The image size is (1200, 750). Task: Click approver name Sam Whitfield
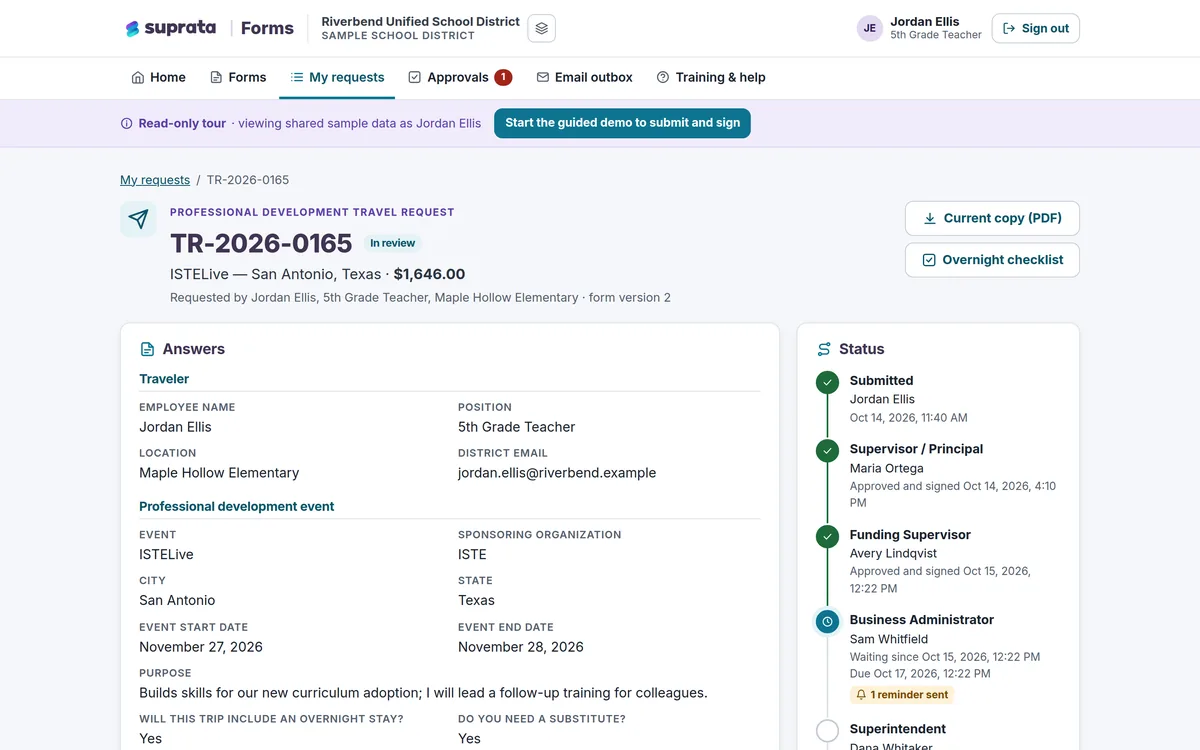tap(889, 639)
